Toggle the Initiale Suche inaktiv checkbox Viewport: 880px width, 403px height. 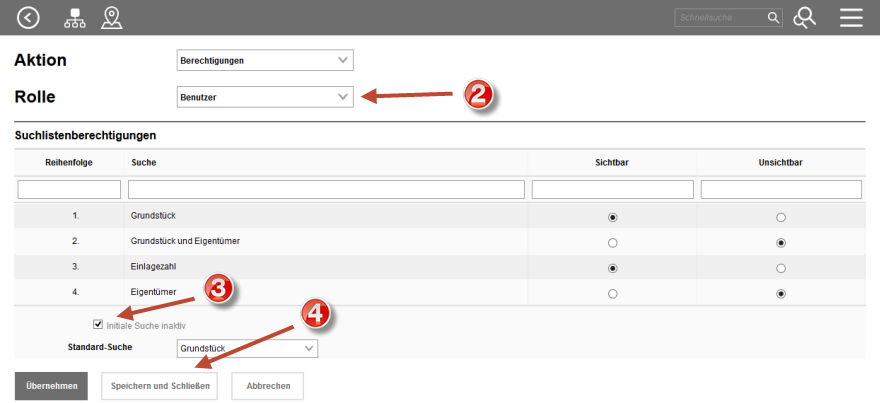coord(97,325)
